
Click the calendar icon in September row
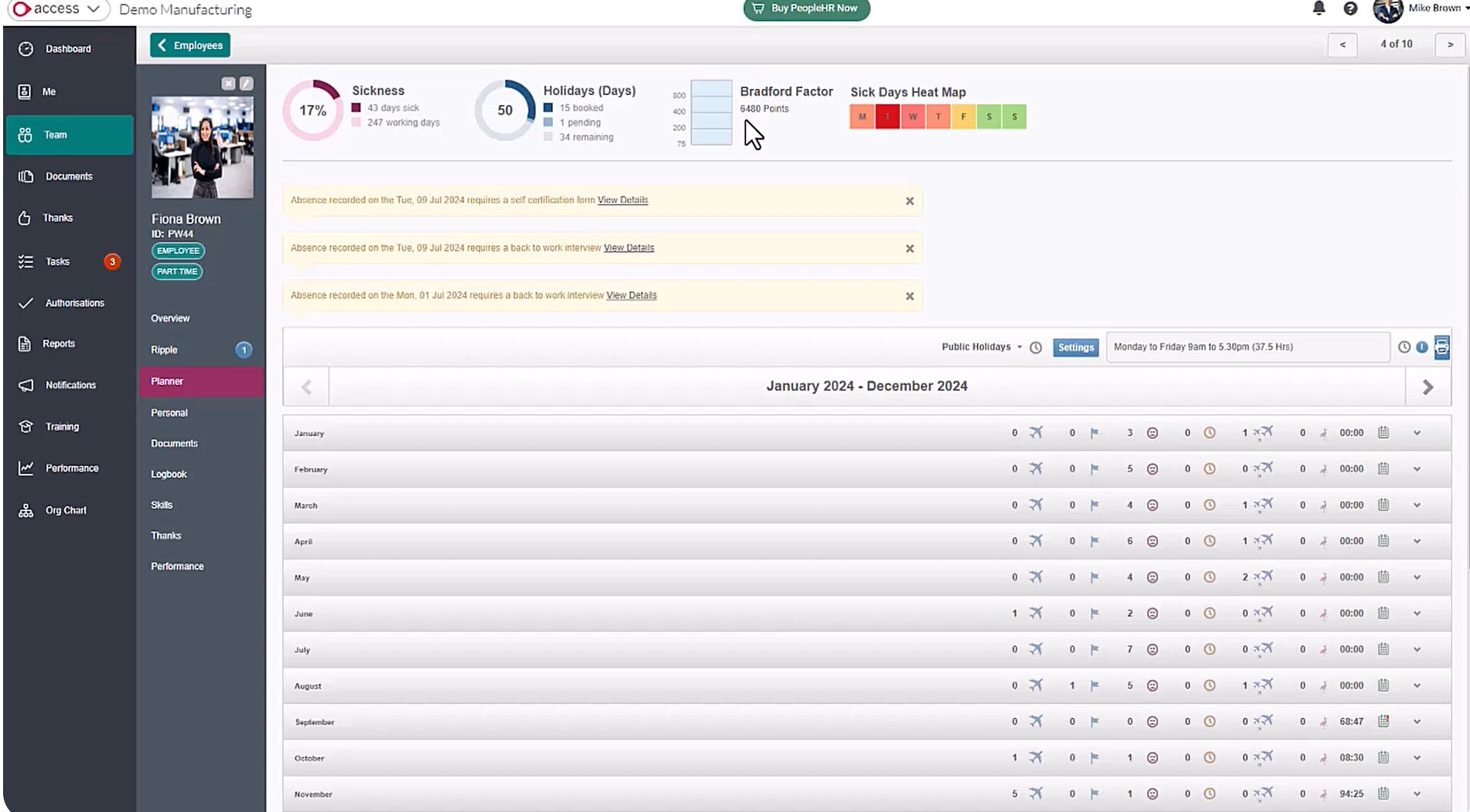point(1383,722)
